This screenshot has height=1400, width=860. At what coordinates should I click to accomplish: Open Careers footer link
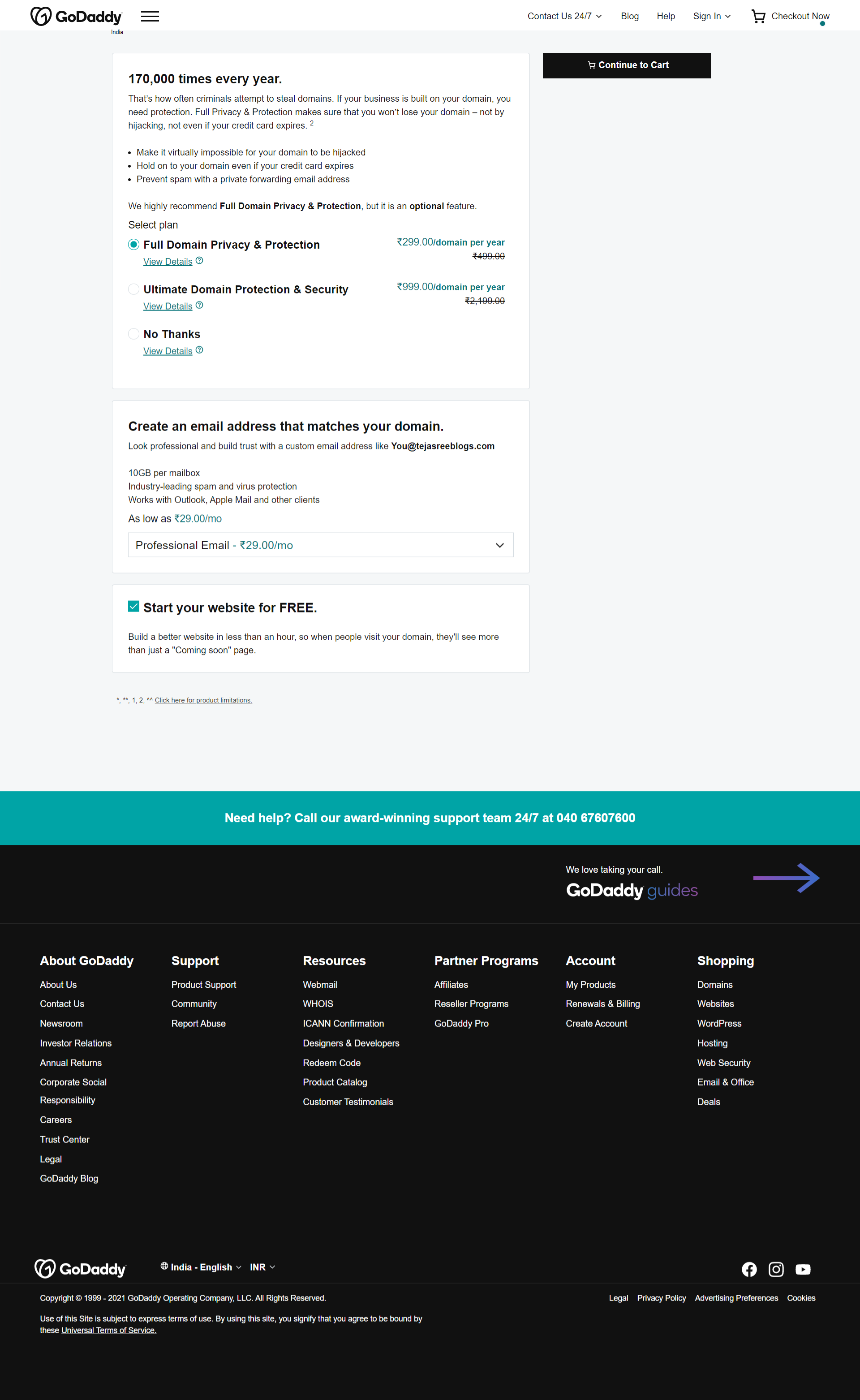[x=56, y=1120]
